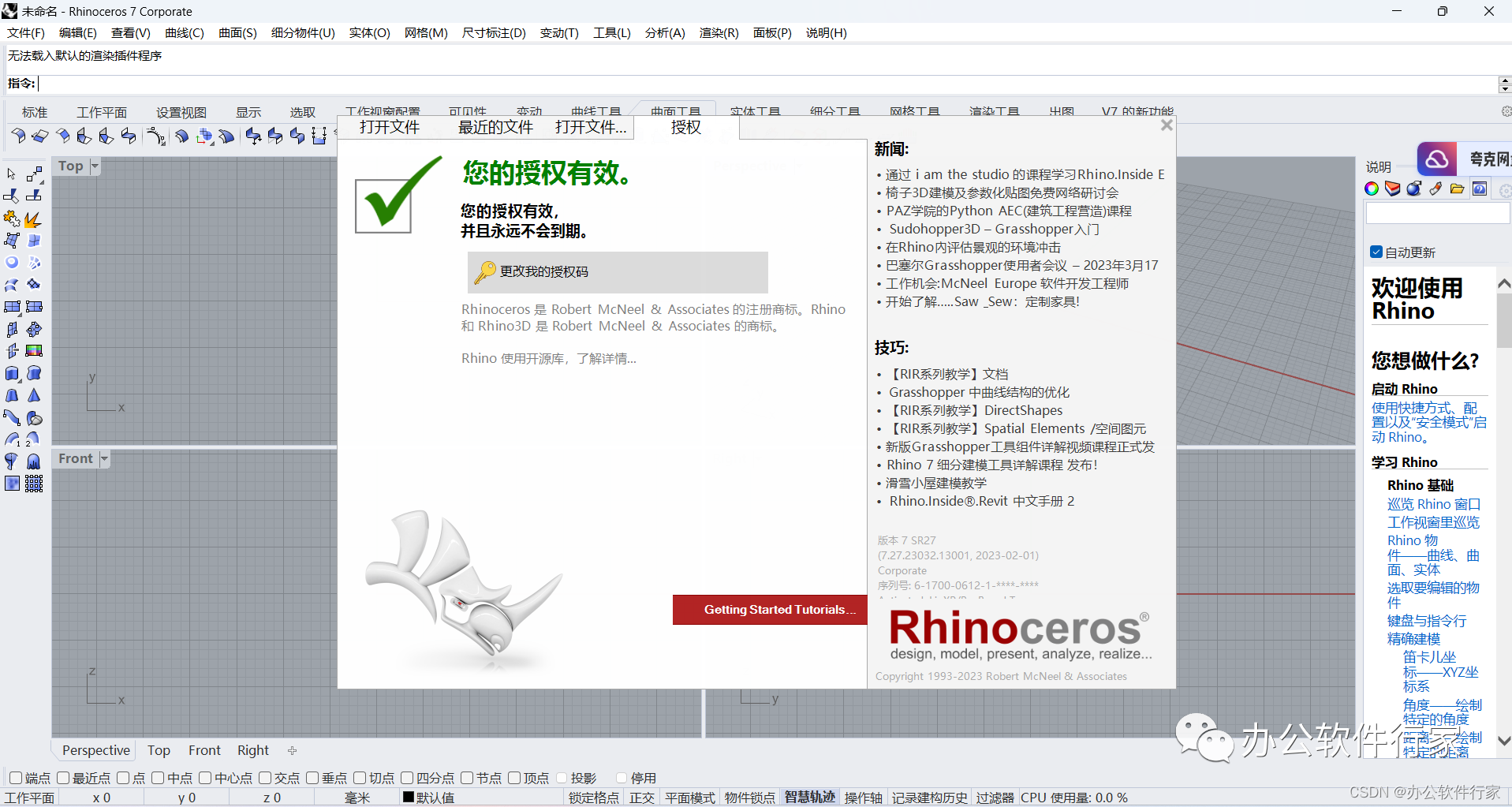Screen dimensions: 1512x807
Task: Click the gear settings icon in help panel
Action: click(x=1505, y=190)
